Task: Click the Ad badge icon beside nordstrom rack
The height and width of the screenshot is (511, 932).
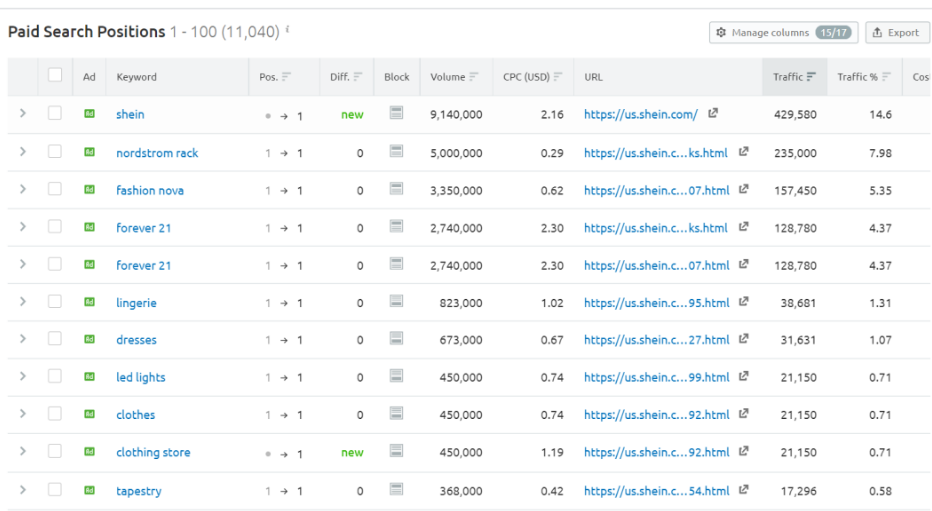Action: pyautogui.click(x=89, y=152)
